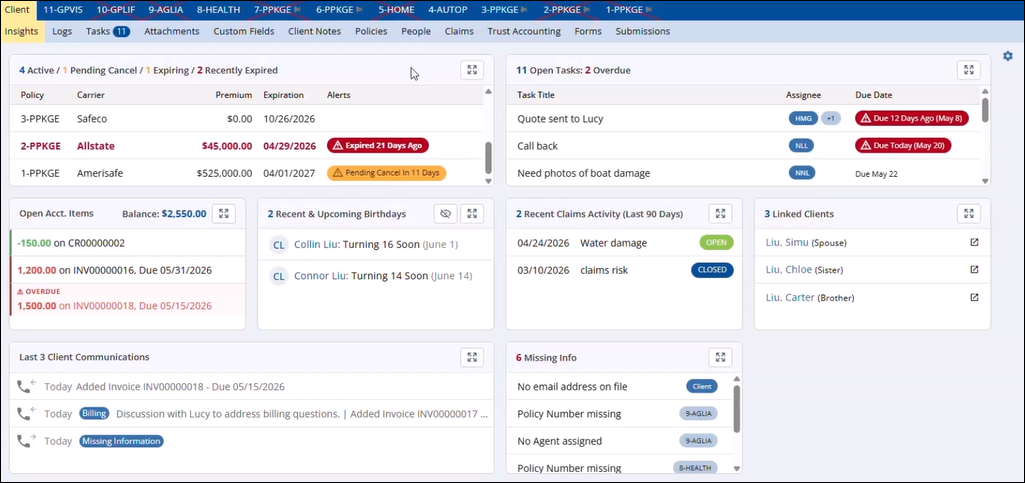Expand the Missing Info card
Screen dimensions: 1025x483
click(x=720, y=357)
